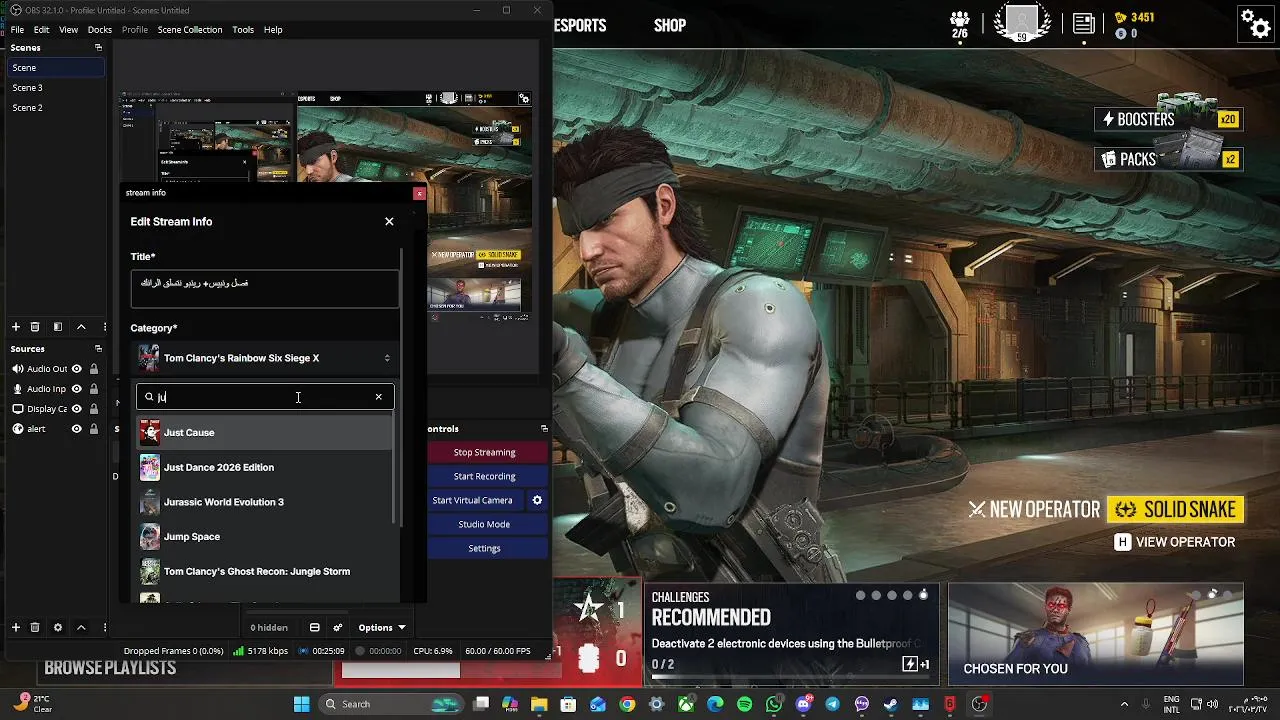Viewport: 1280px width, 720px height.
Task: Open the squad paw icon showing 2/6
Action: click(x=960, y=24)
